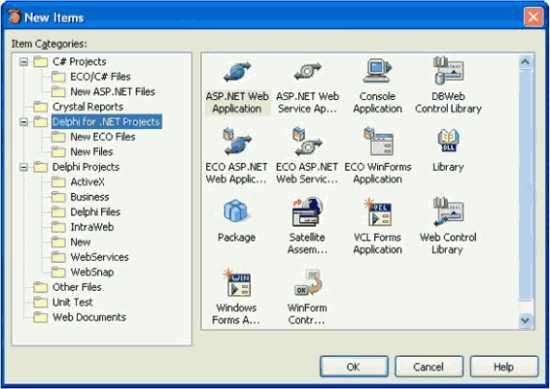This screenshot has height=389, width=550.
Task: Click the WebServices folder icon
Action: pyautogui.click(x=58, y=257)
